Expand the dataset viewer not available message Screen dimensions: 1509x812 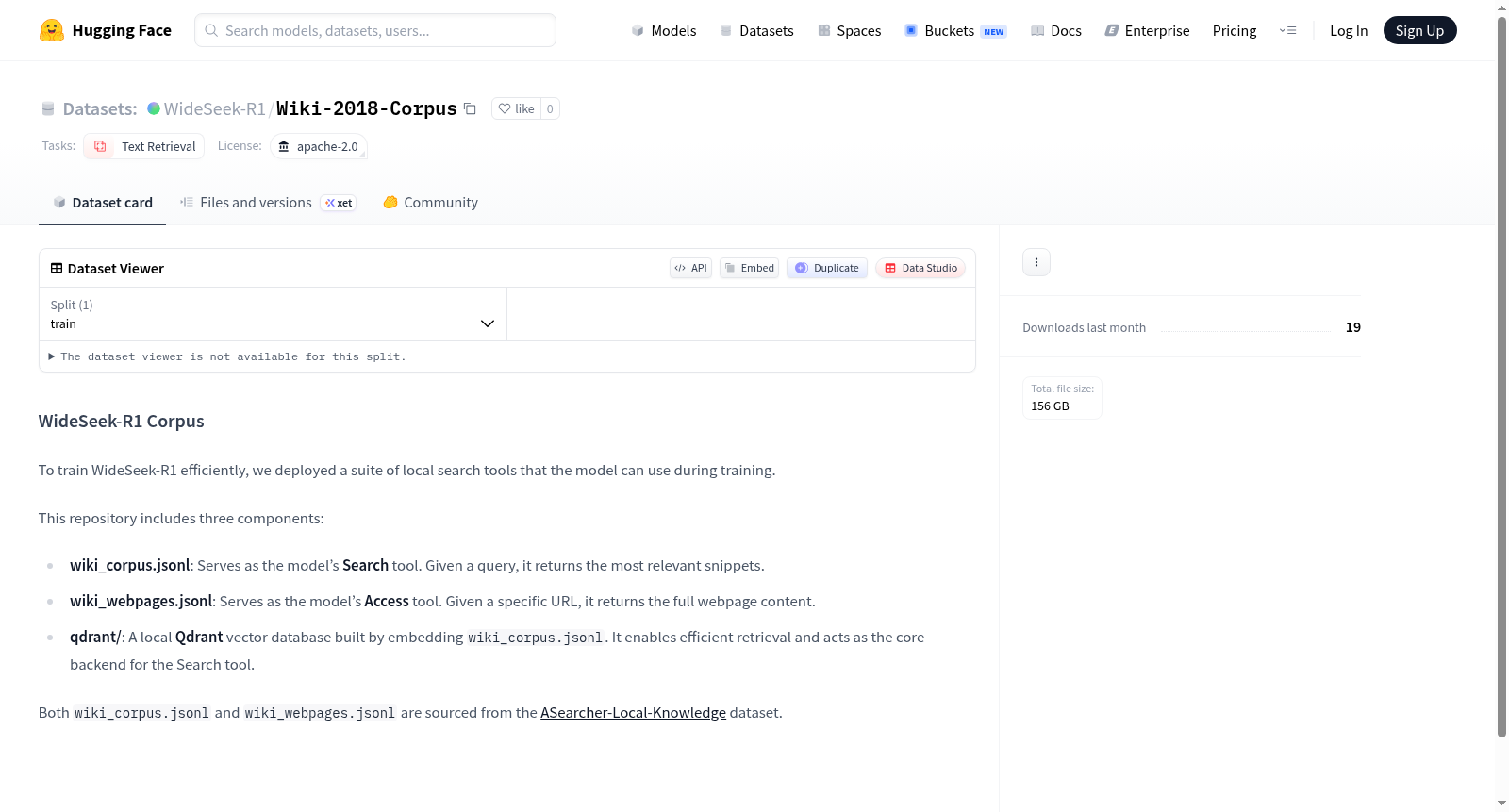227,356
